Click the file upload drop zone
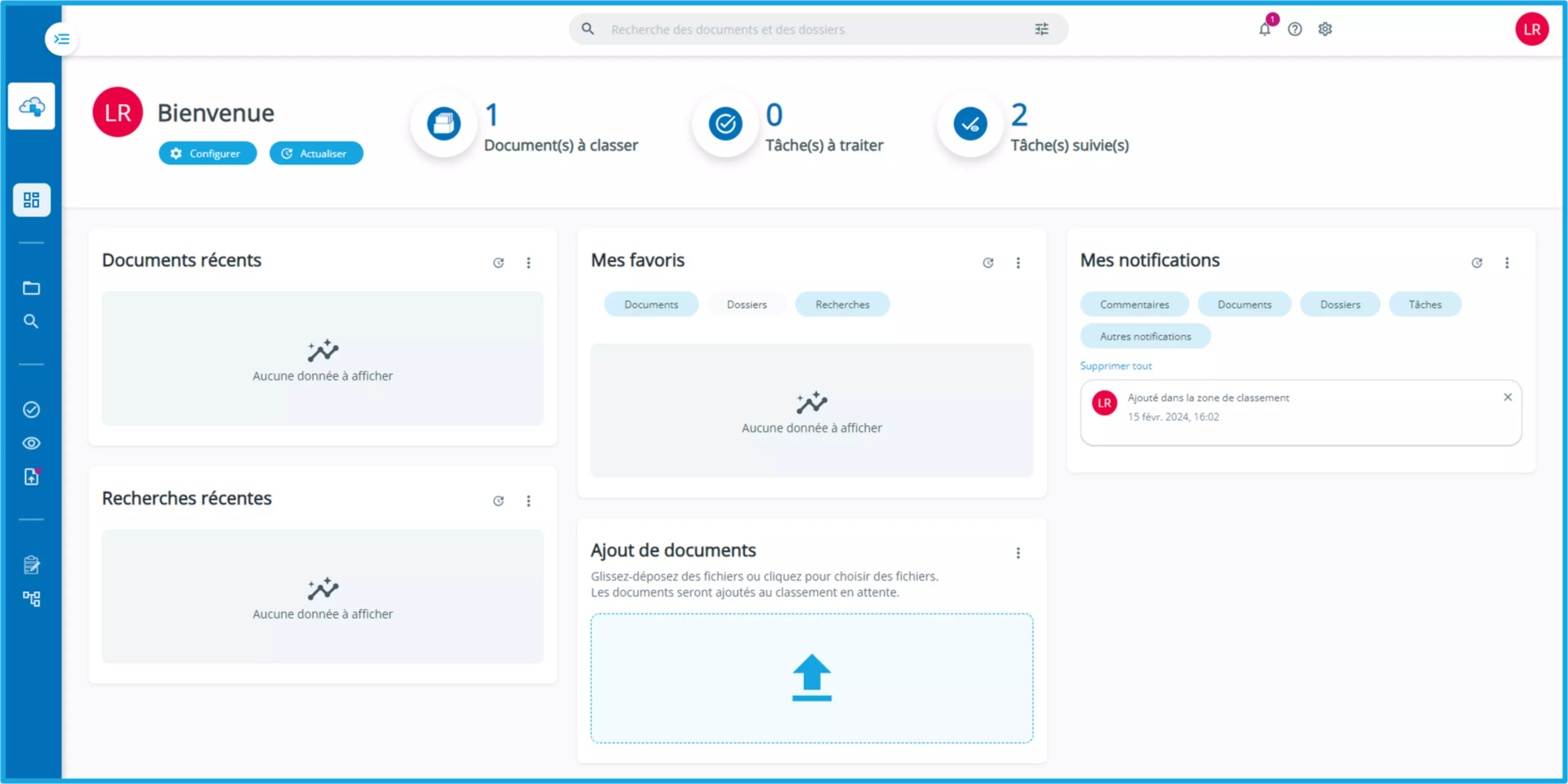Image resolution: width=1568 pixels, height=784 pixels. pos(811,678)
